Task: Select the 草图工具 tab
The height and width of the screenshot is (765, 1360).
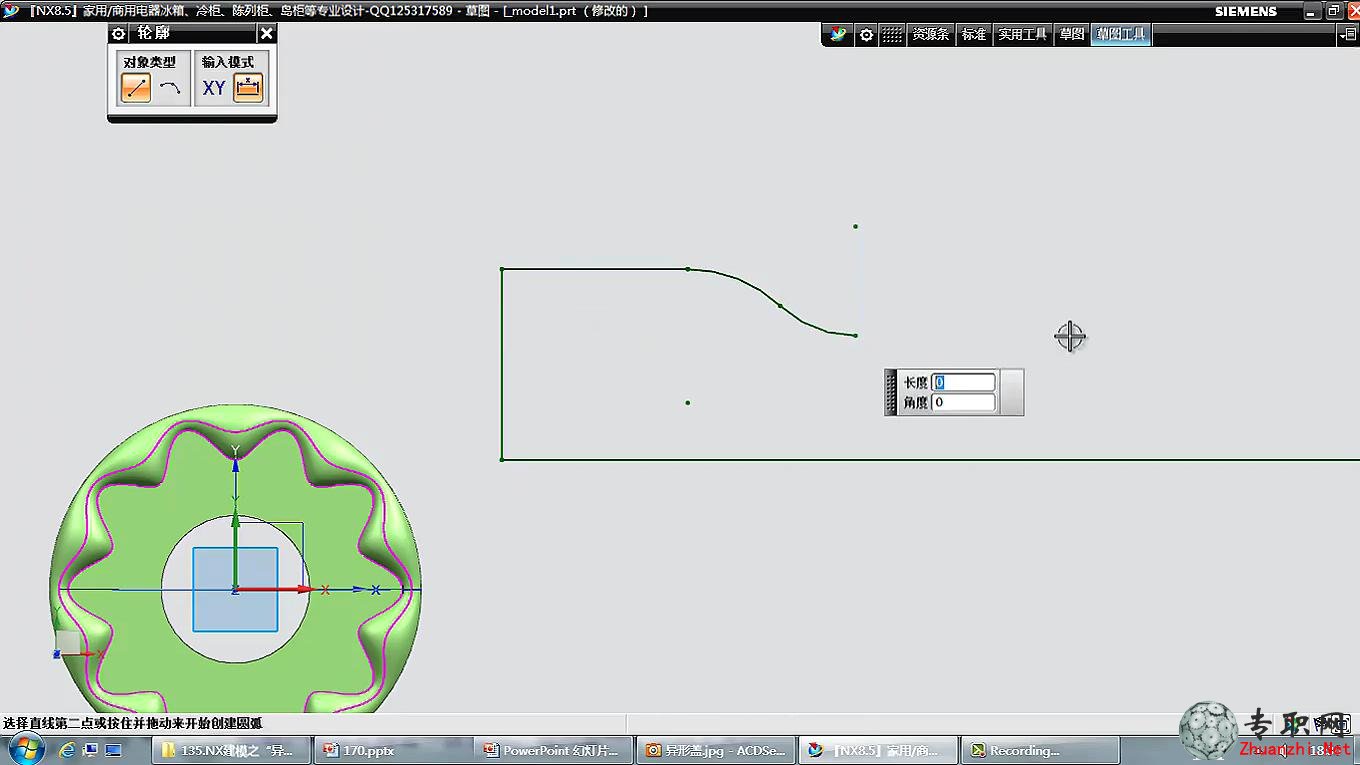Action: coord(1121,34)
